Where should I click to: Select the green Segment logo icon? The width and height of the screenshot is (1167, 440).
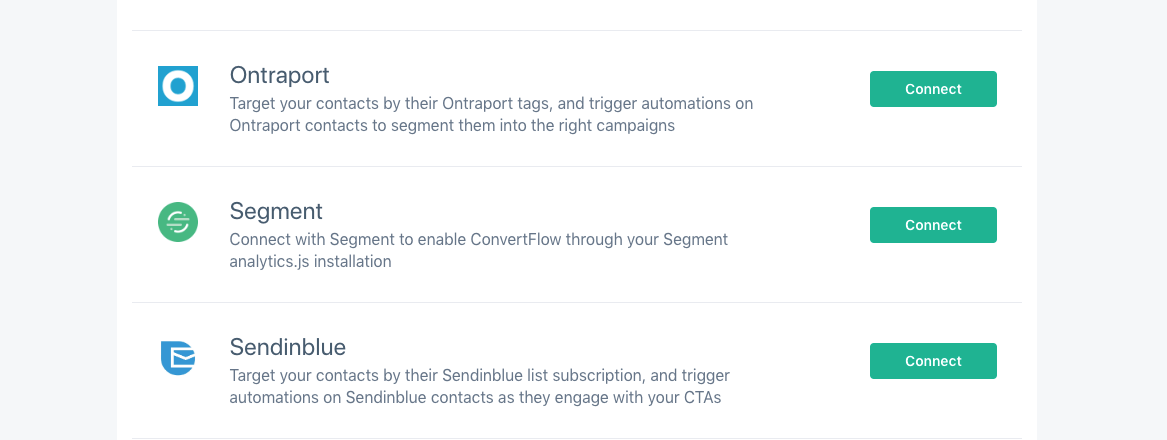[178, 222]
